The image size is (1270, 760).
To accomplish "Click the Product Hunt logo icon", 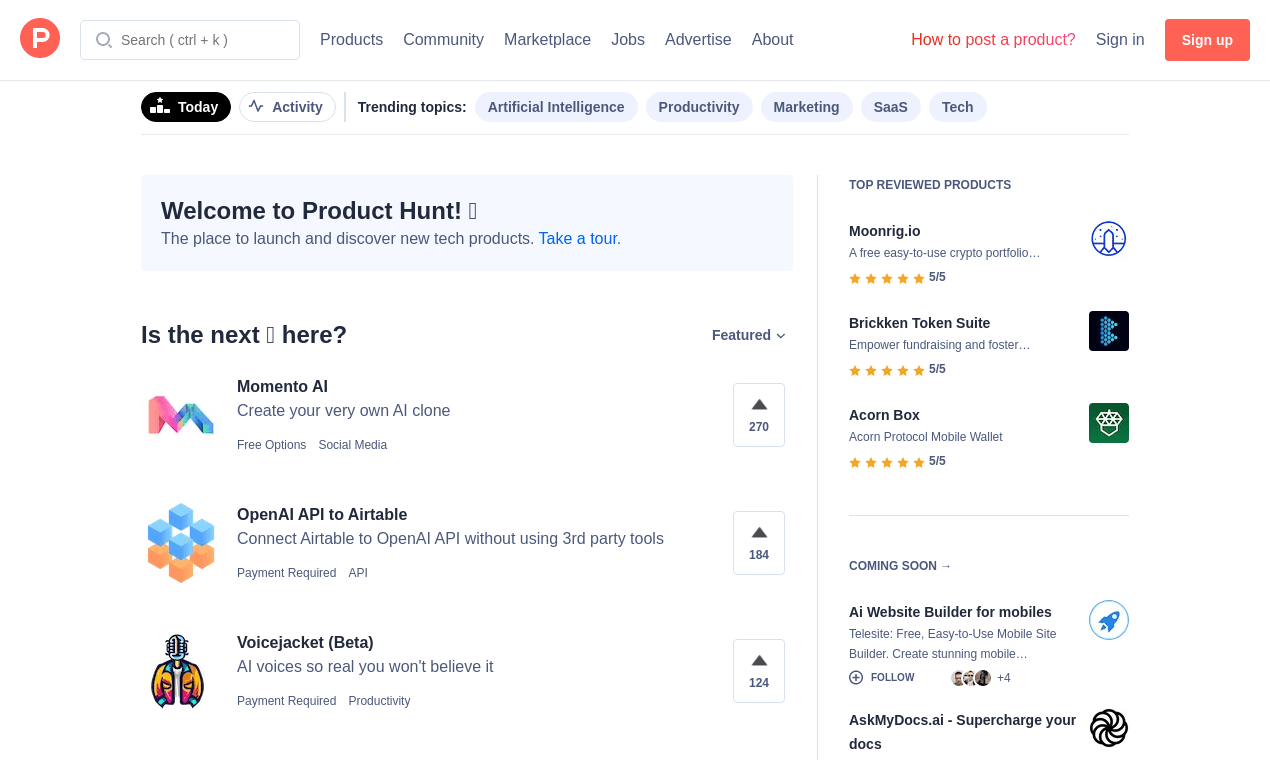I will coord(40,39).
